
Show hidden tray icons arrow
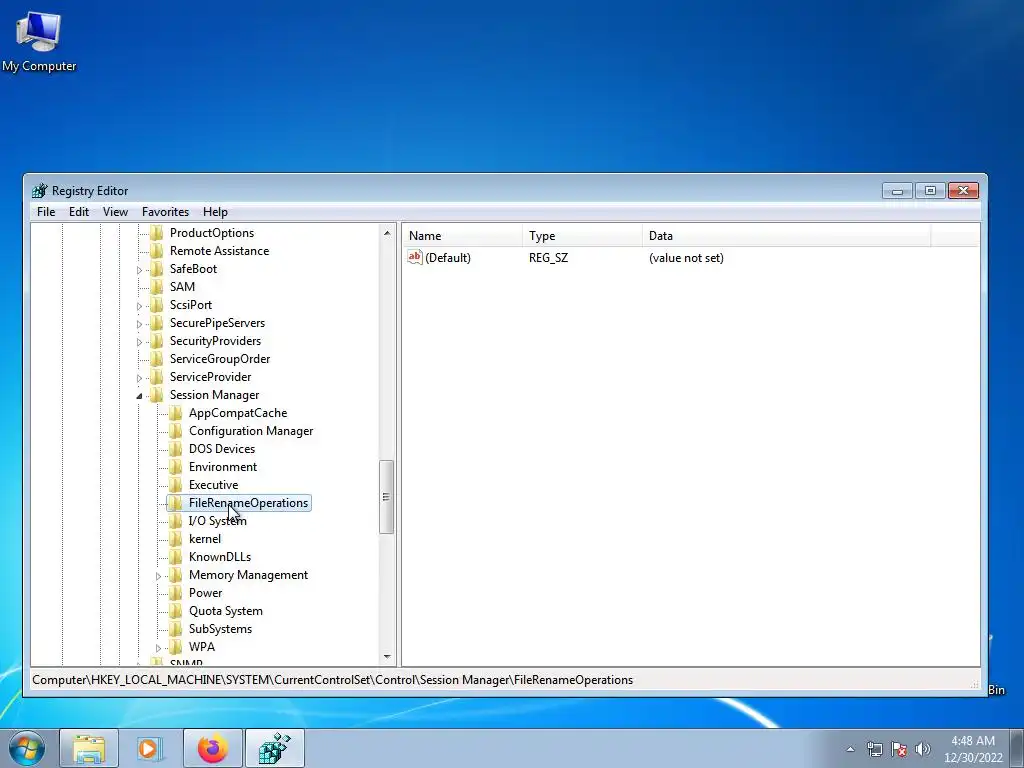pyautogui.click(x=850, y=749)
